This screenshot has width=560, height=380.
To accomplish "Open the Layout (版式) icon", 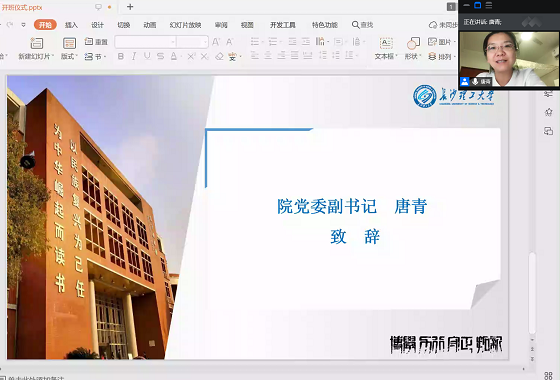I will click(x=69, y=43).
